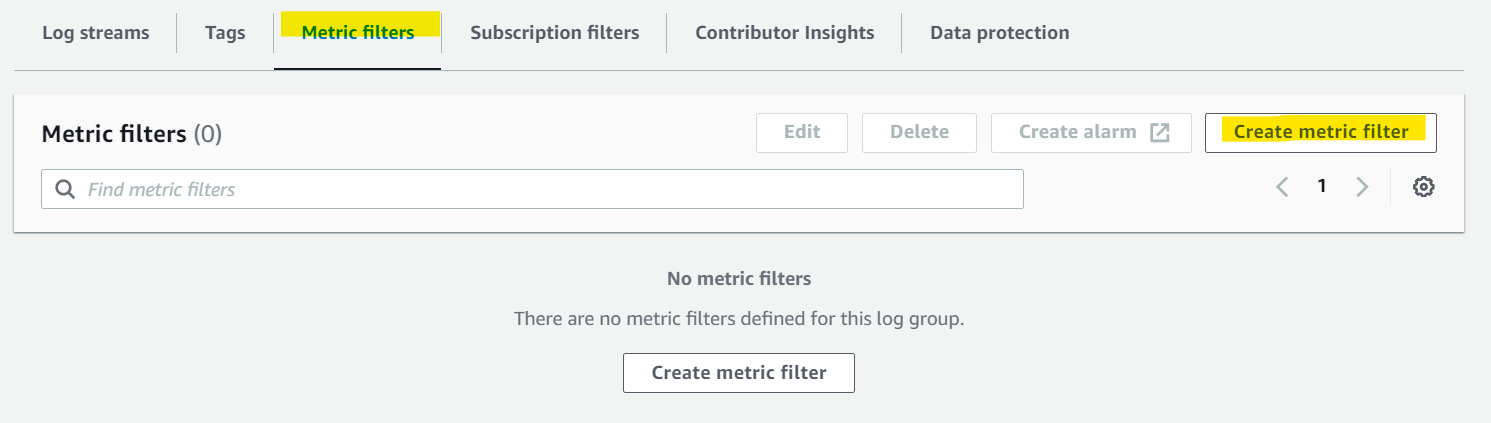Open the Tags tab
This screenshot has height=423, width=1491.
[225, 33]
